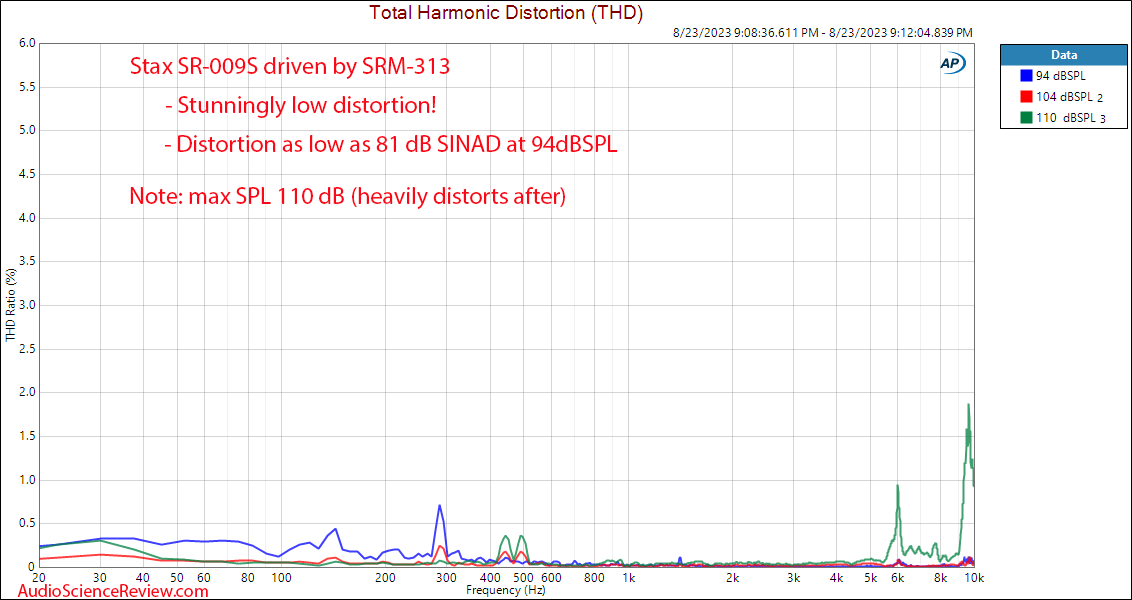The image size is (1132, 600).
Task: Click the "10k" tick on the frequency axis
Action: click(x=973, y=578)
